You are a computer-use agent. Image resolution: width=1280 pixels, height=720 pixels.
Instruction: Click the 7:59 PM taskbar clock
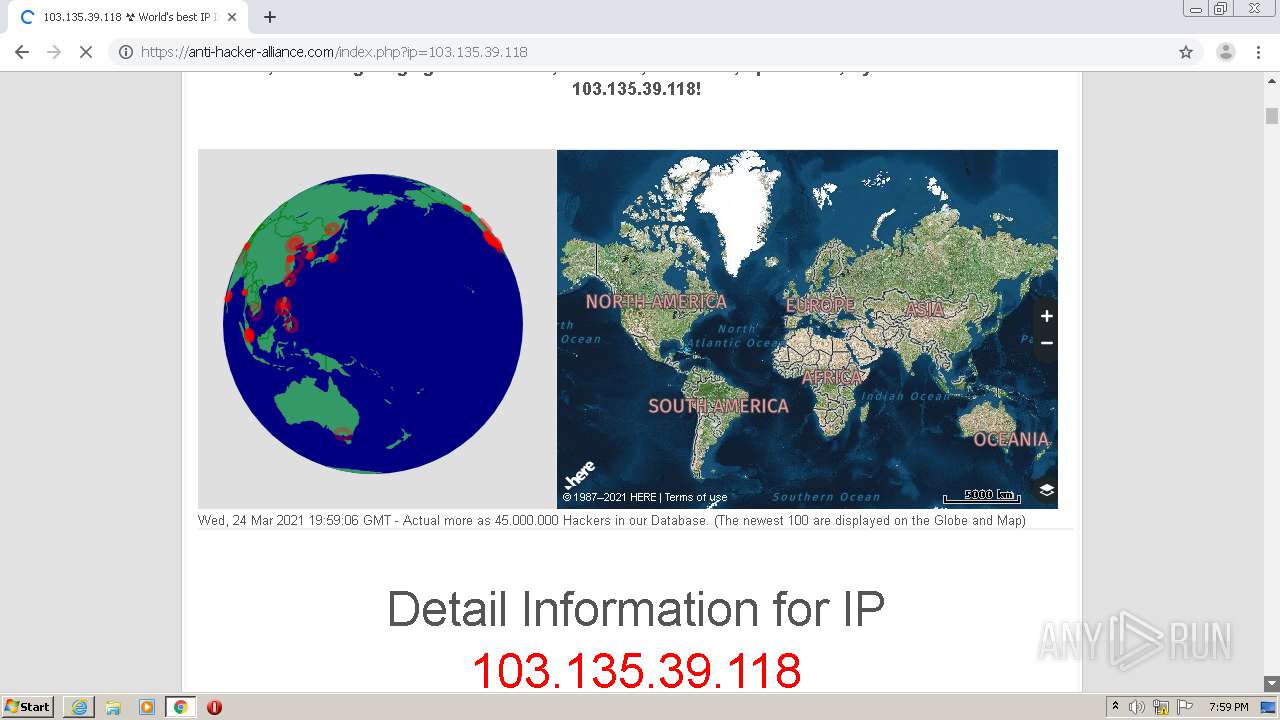pos(1229,707)
